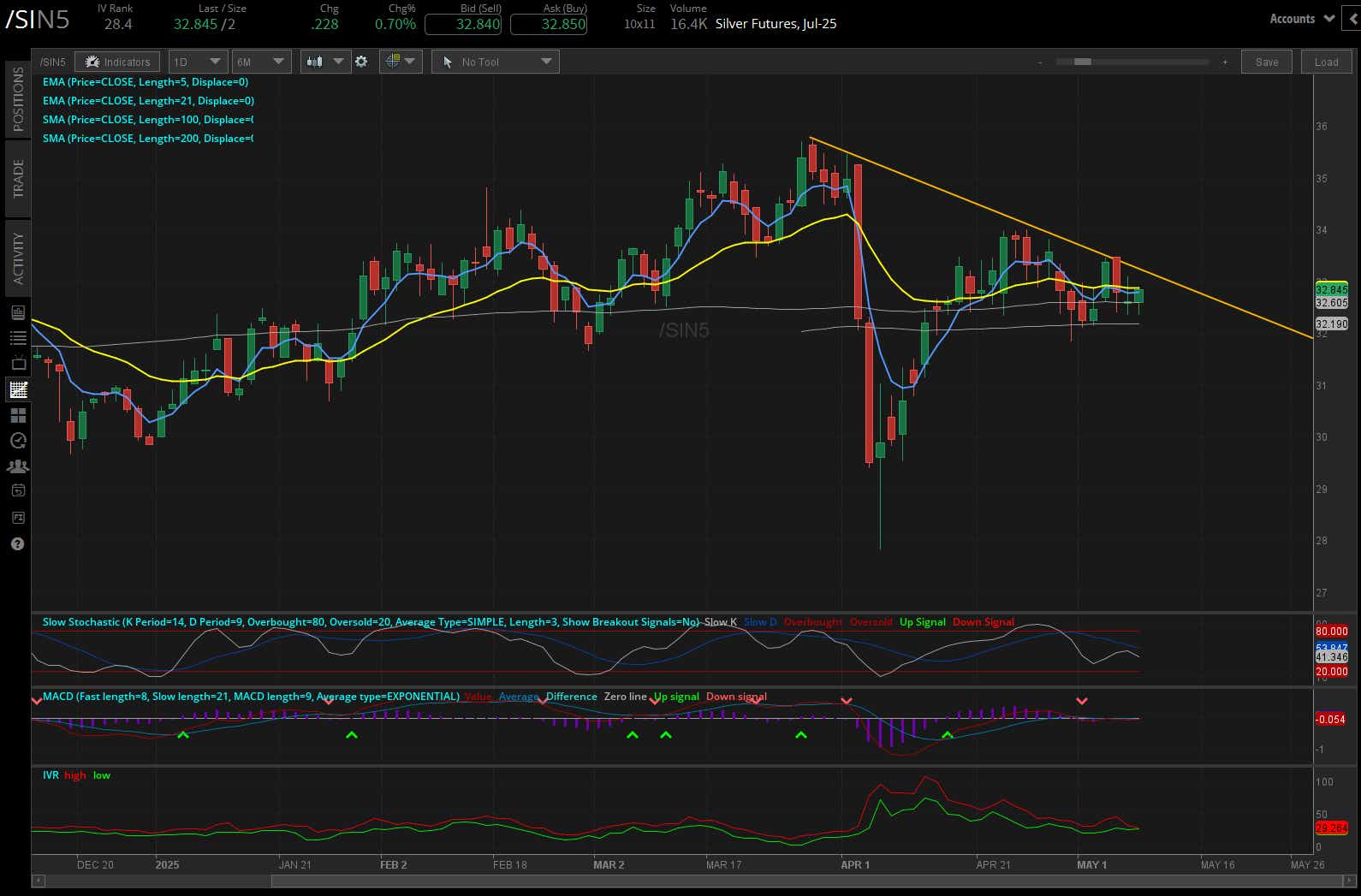Click the MACD study title
The image size is (1361, 896).
pos(251,697)
